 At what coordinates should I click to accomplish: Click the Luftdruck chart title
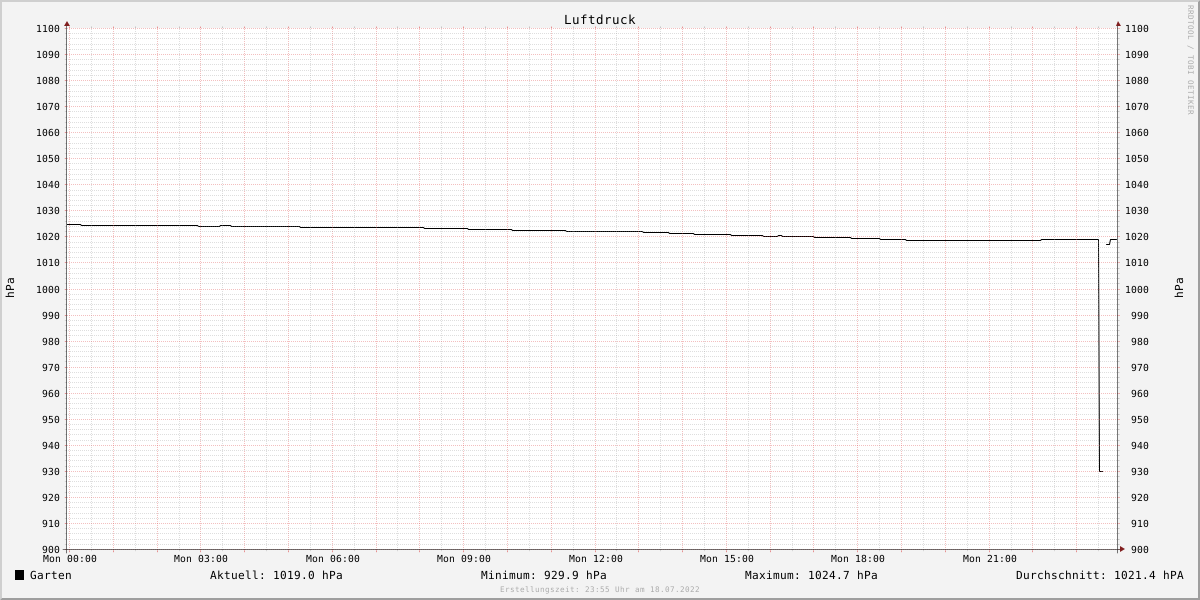(x=599, y=19)
